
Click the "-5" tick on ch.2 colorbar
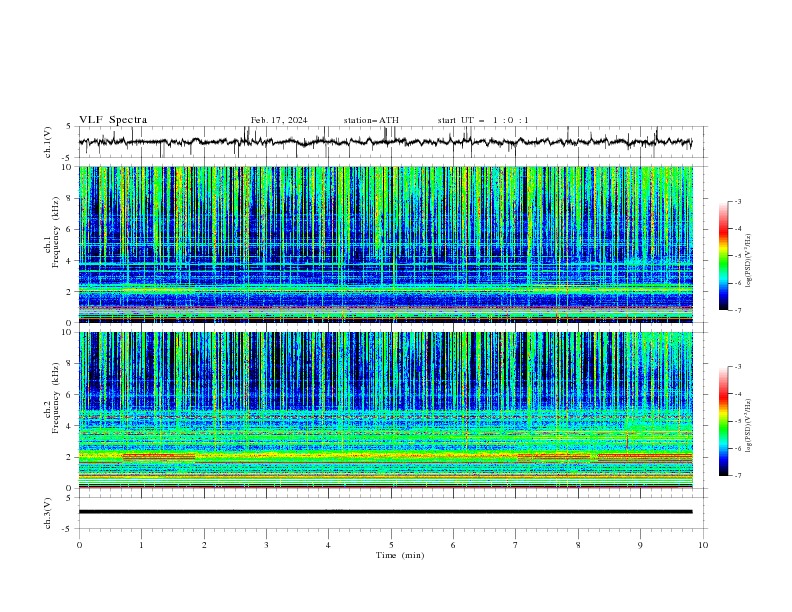[x=737, y=421]
